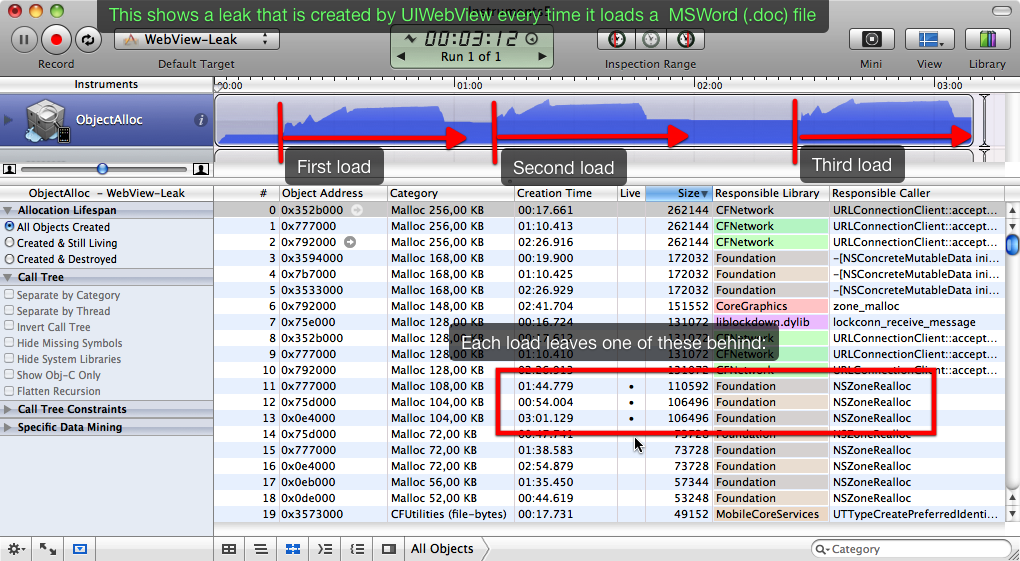Sort by the Live column header
The height and width of the screenshot is (561, 1020).
631,193
